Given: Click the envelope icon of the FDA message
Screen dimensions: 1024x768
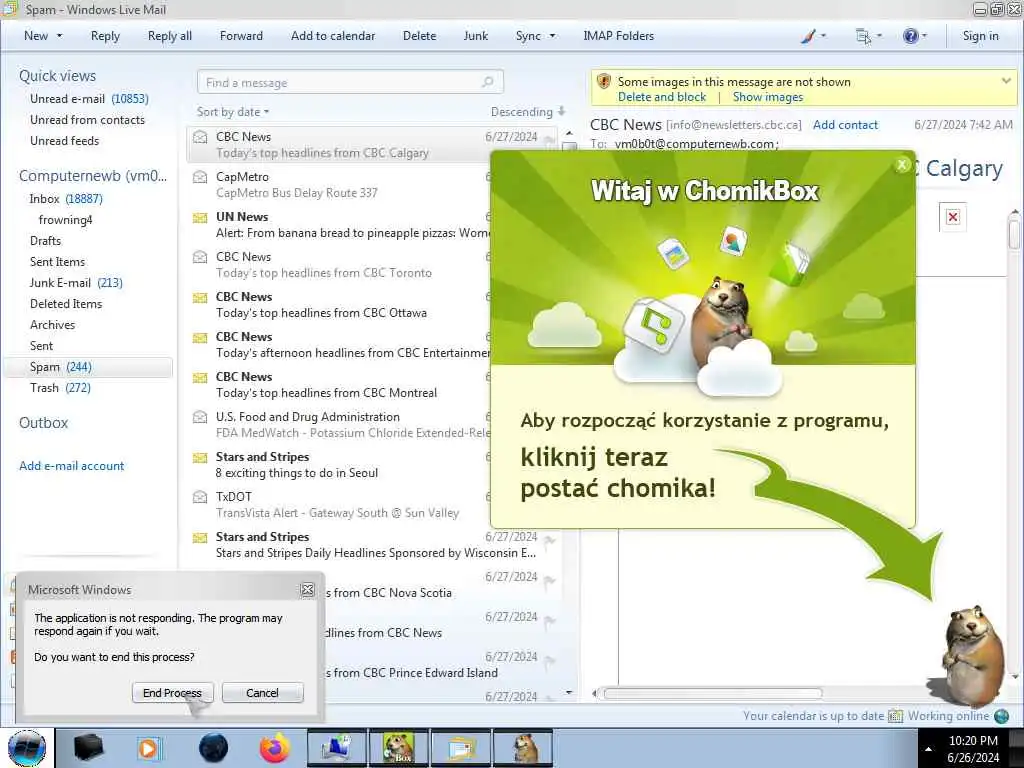Looking at the screenshot, I should pos(200,417).
